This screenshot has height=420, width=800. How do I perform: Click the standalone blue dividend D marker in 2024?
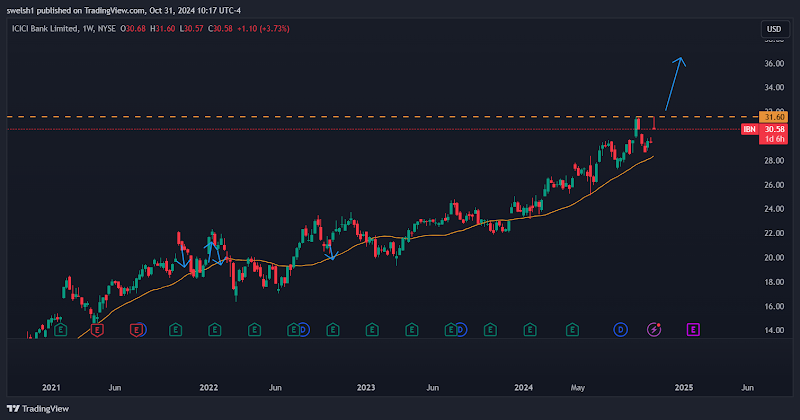pyautogui.click(x=620, y=330)
